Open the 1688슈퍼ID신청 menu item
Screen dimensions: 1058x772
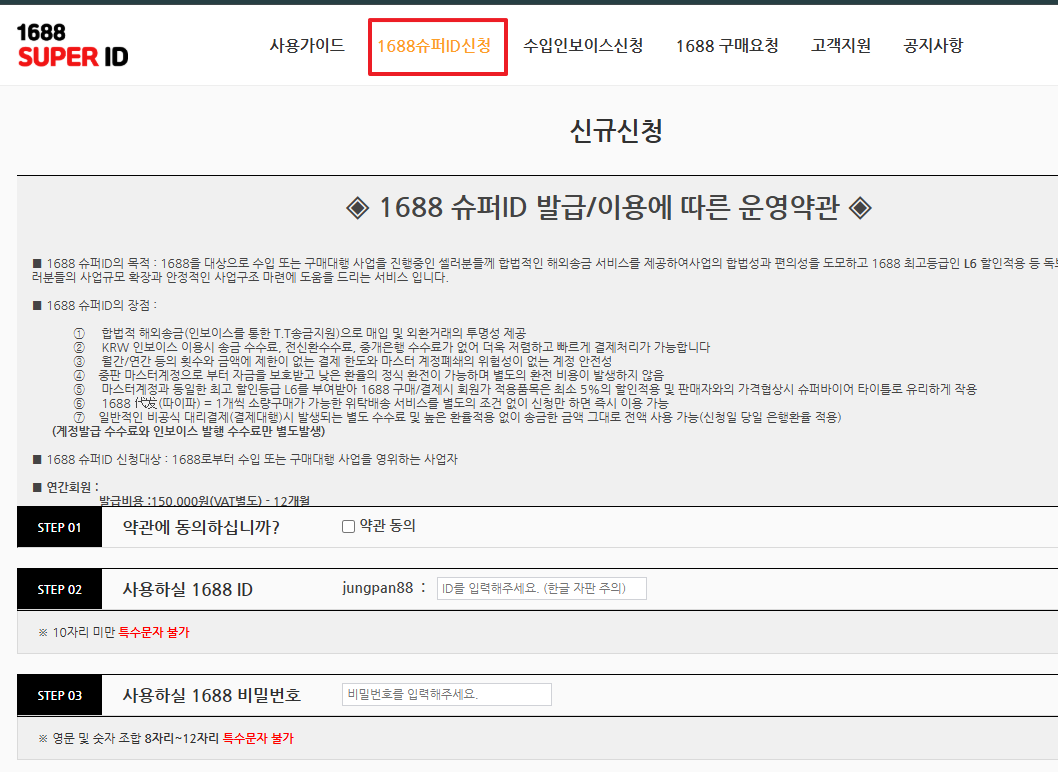pos(434,46)
